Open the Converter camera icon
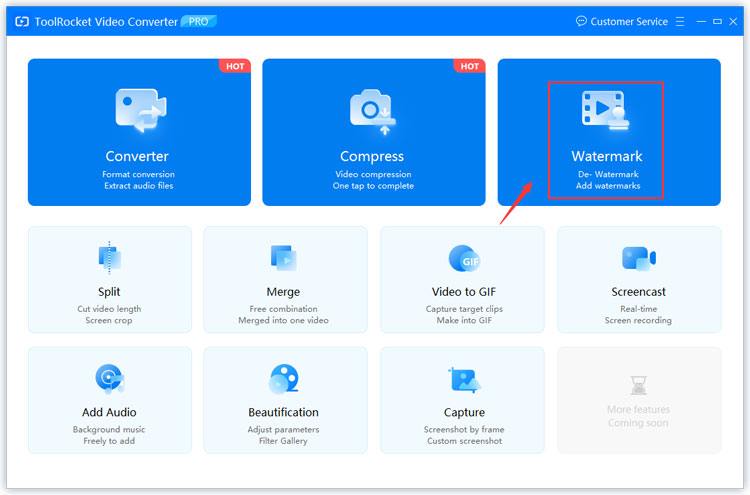 click(x=141, y=110)
